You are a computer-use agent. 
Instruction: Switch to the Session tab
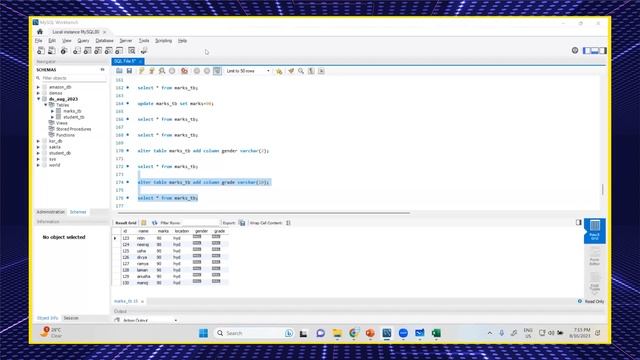(x=71, y=318)
